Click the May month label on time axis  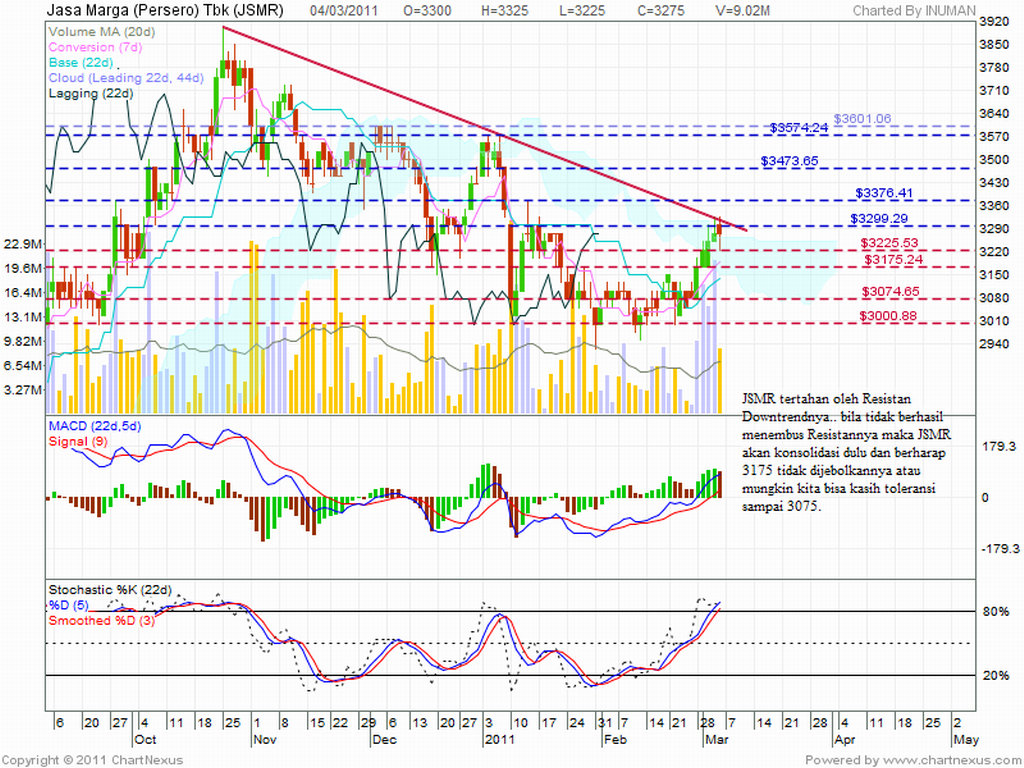point(967,739)
